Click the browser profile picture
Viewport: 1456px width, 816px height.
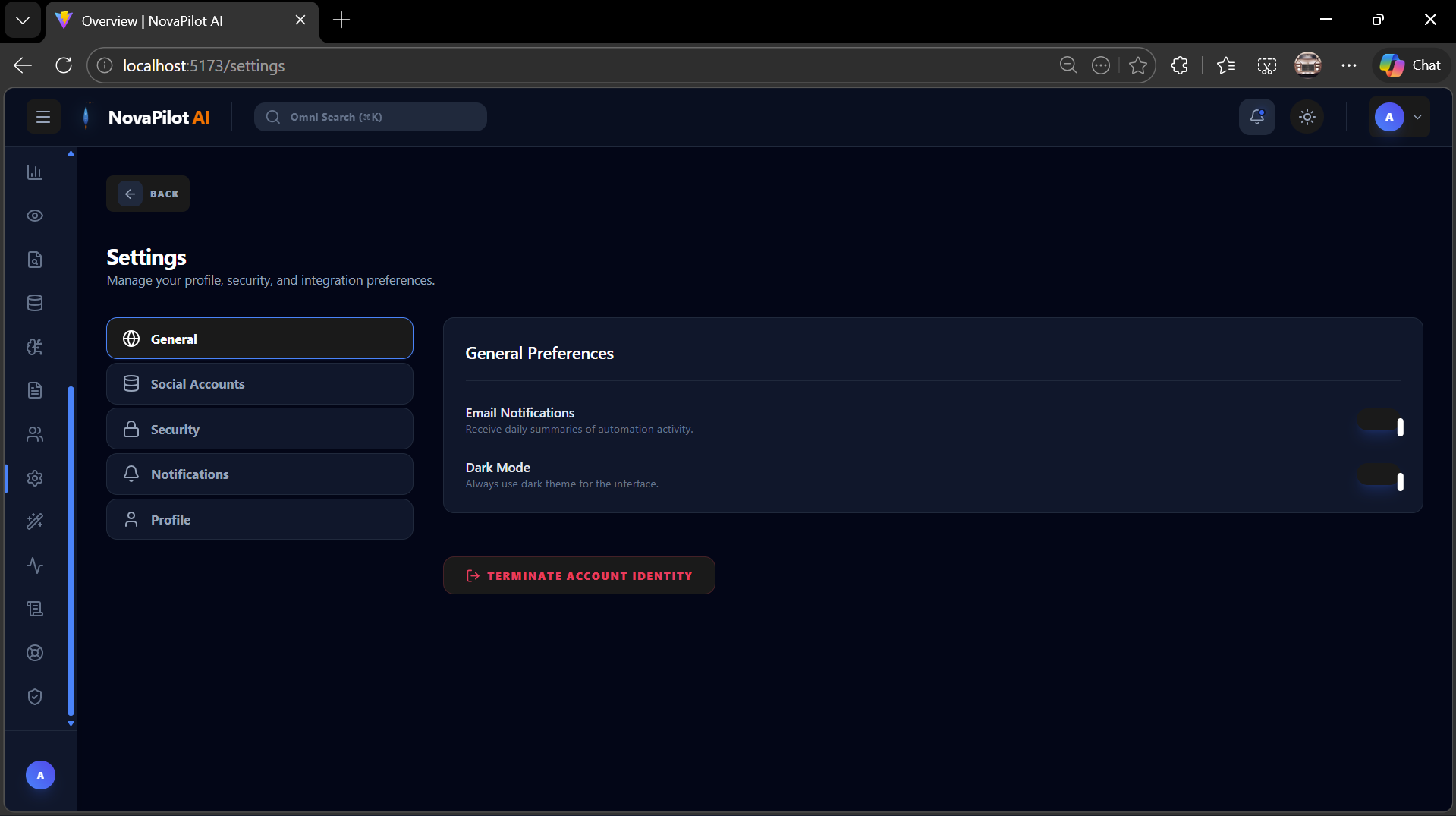[1307, 65]
